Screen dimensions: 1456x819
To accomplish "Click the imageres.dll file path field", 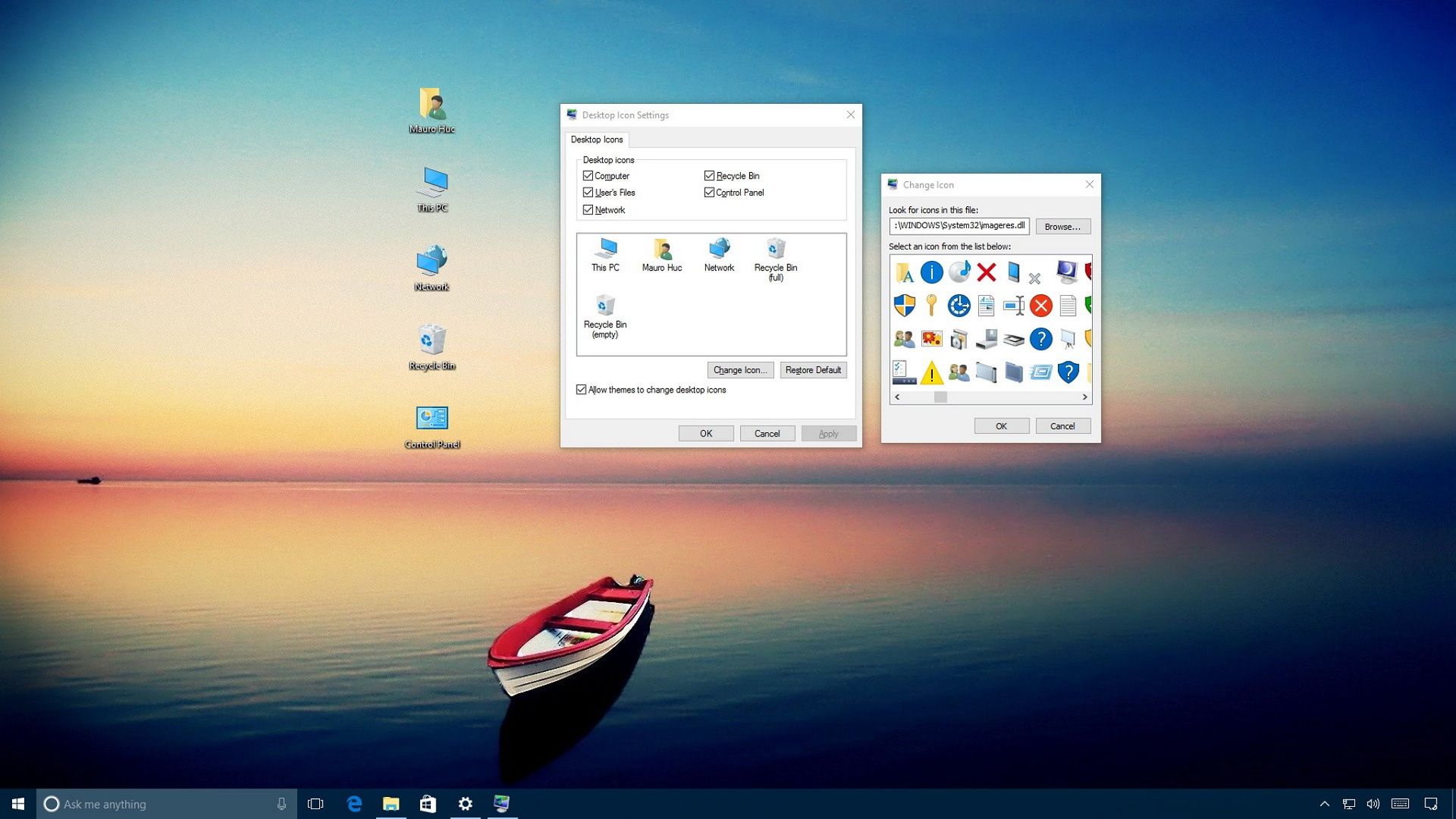I will (959, 225).
